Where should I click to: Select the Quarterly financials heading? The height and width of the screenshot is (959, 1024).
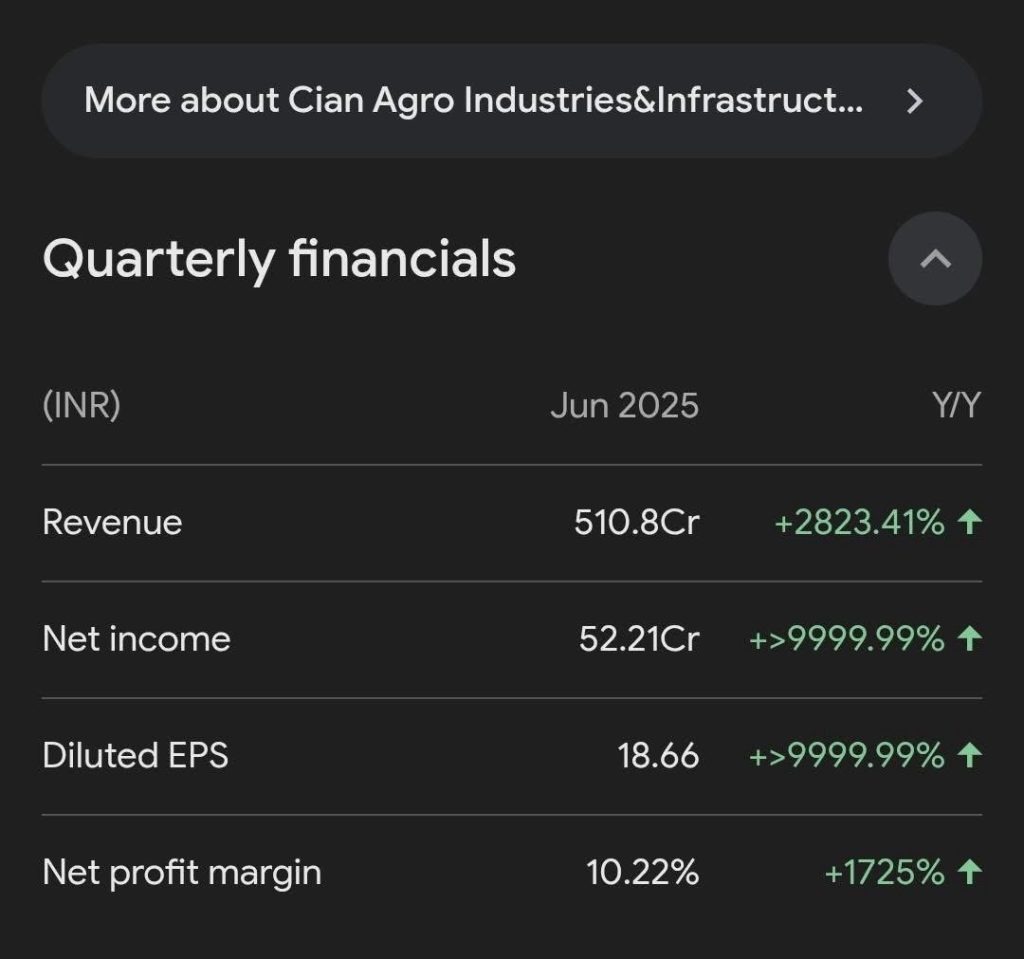279,259
